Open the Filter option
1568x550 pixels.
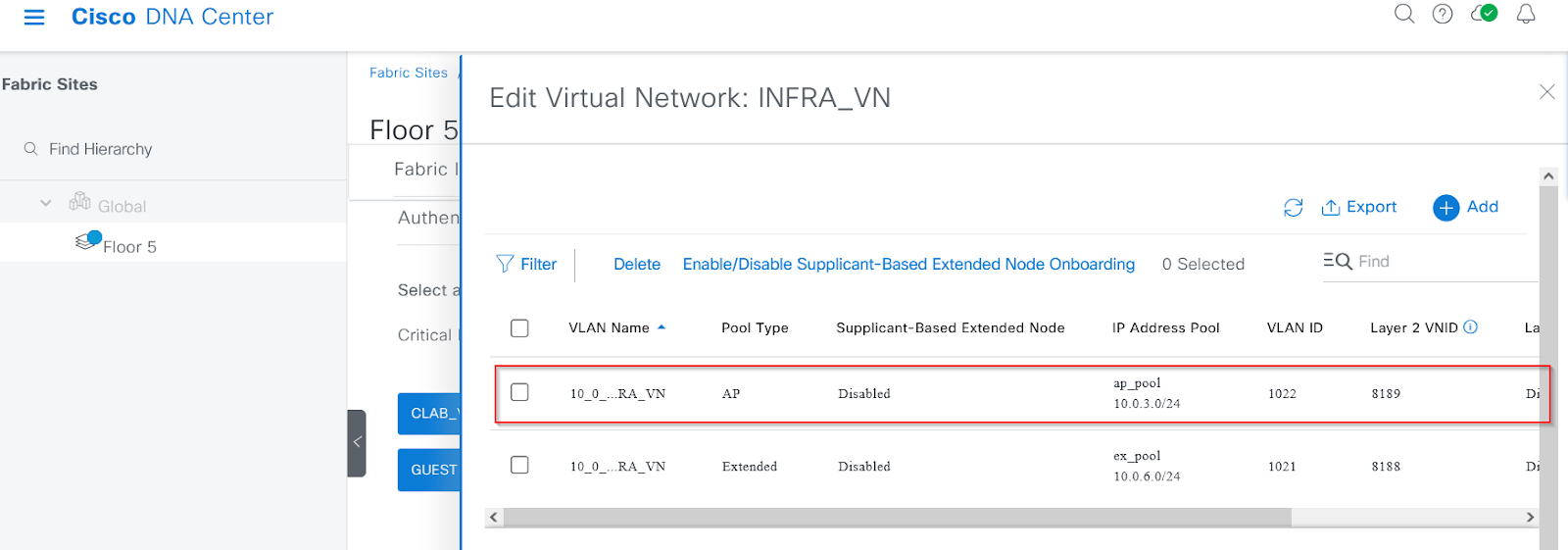point(526,264)
